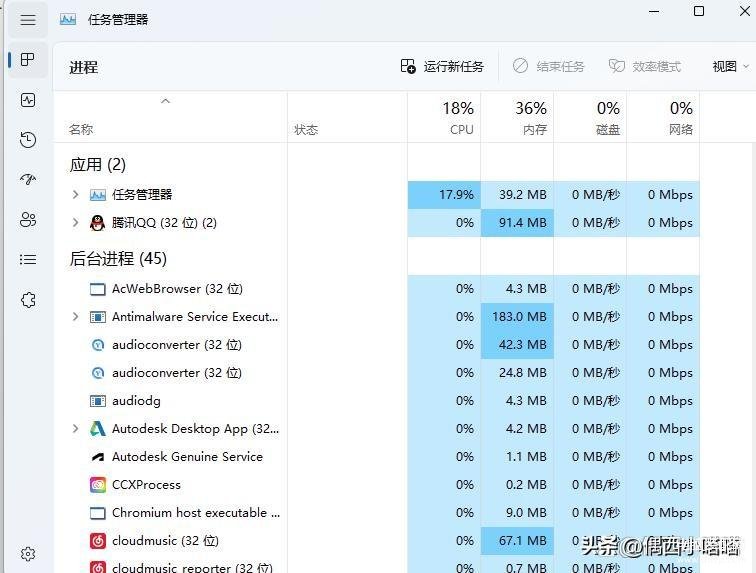Click the Autodesk Genuine Service icon
Image resolution: width=756 pixels, height=573 pixels.
point(98,457)
